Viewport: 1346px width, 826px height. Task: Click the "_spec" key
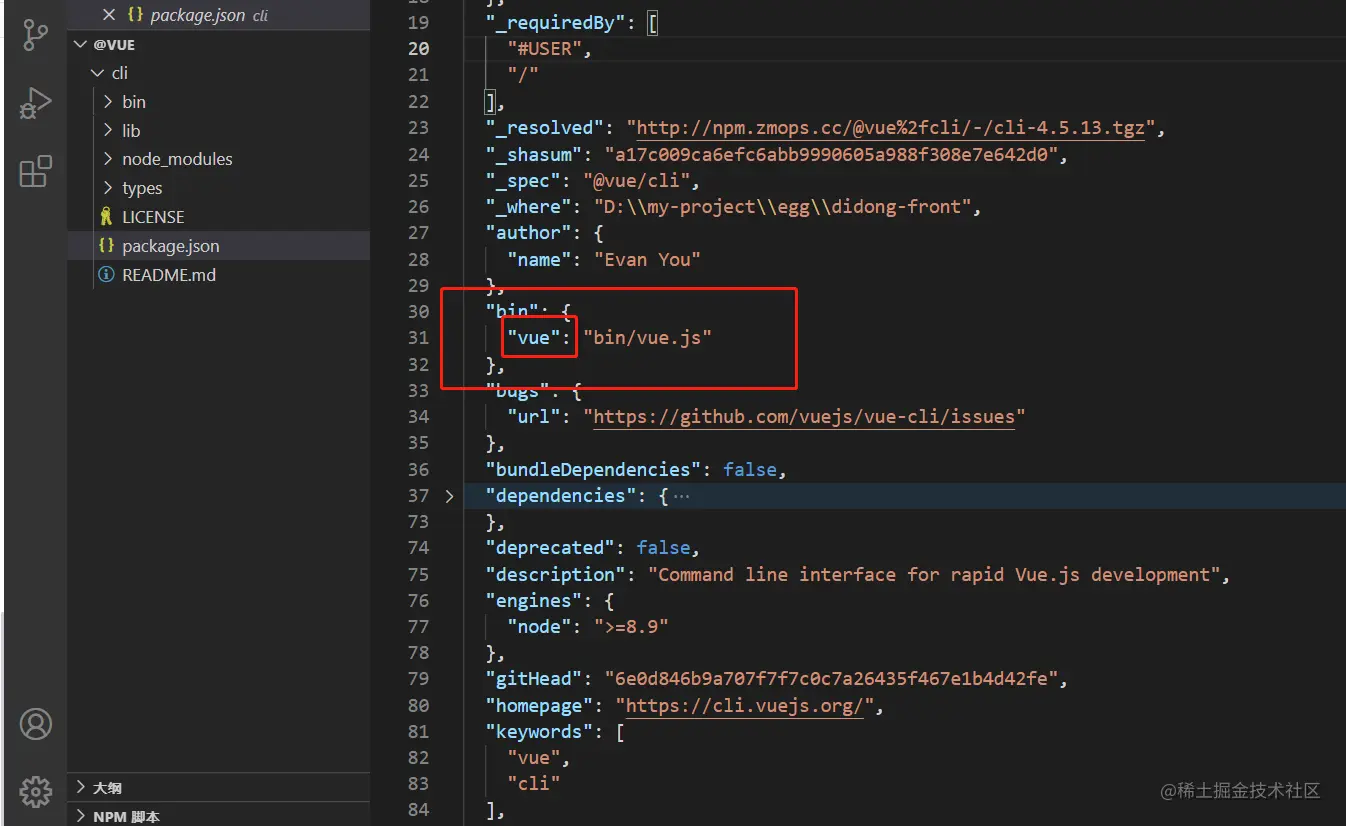(523, 180)
